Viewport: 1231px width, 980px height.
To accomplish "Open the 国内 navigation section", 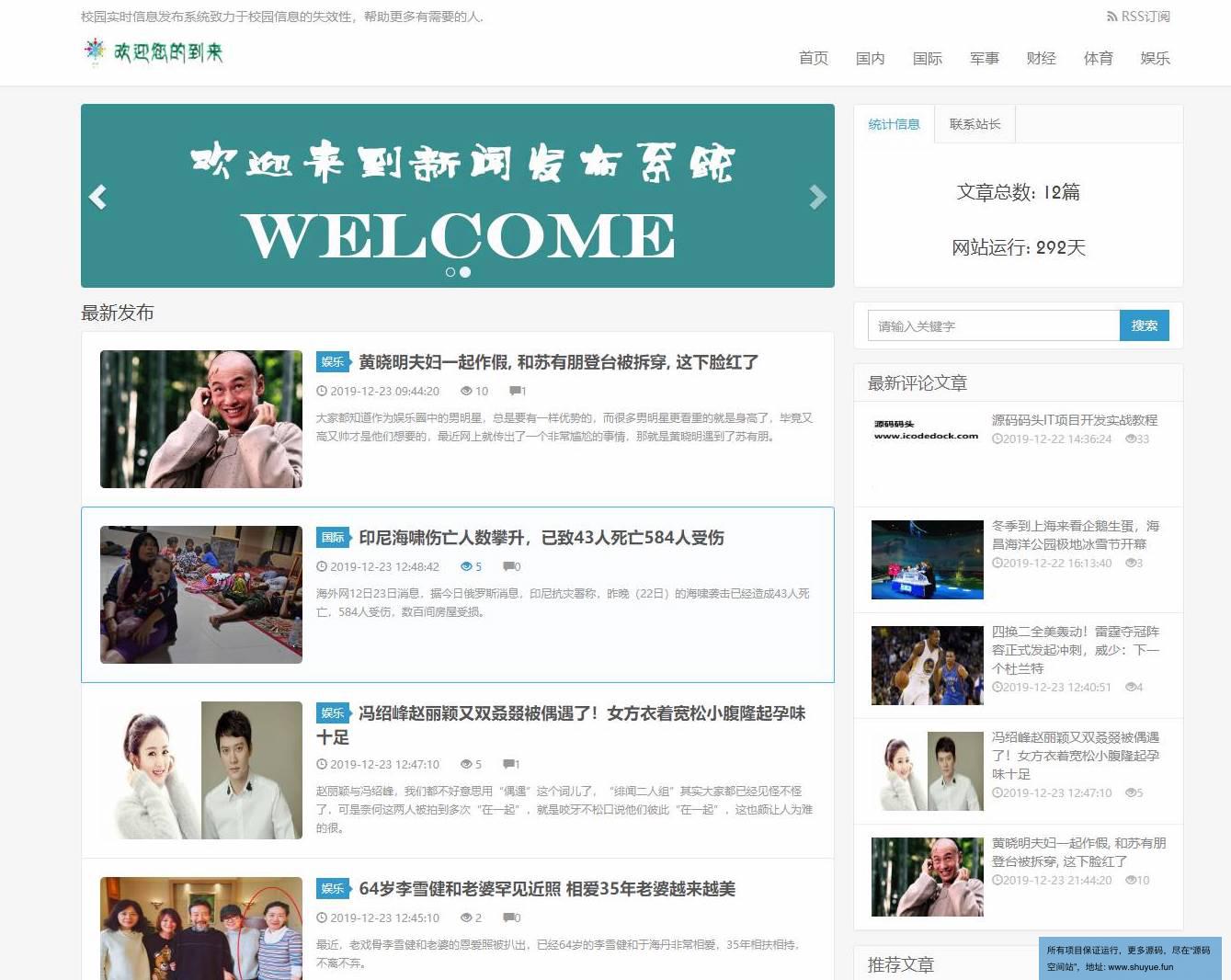I will click(x=871, y=58).
